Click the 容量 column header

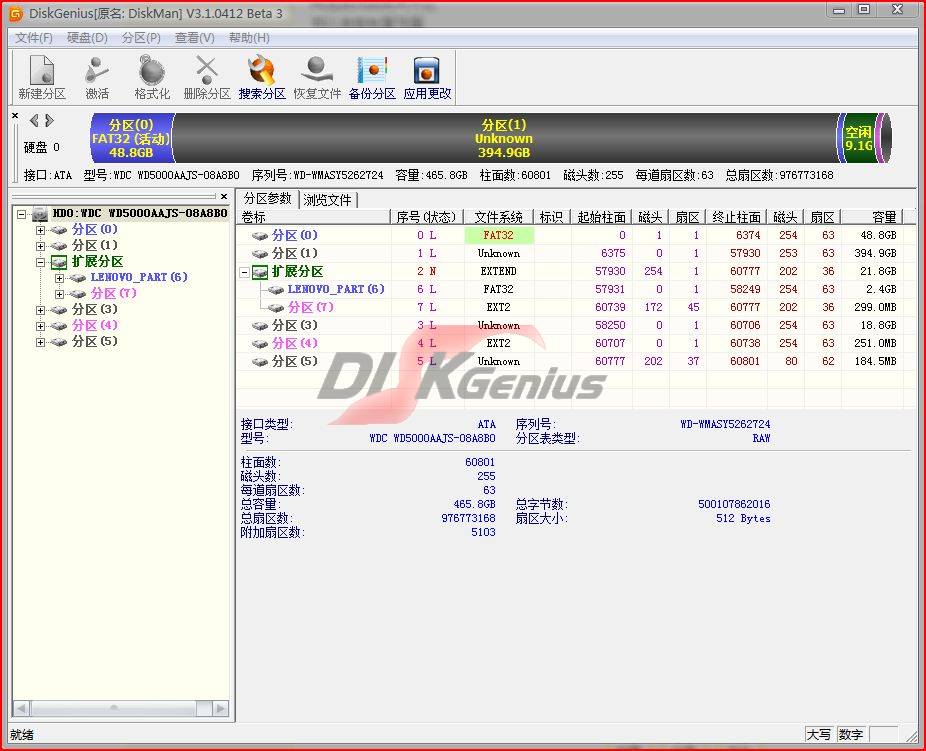872,217
